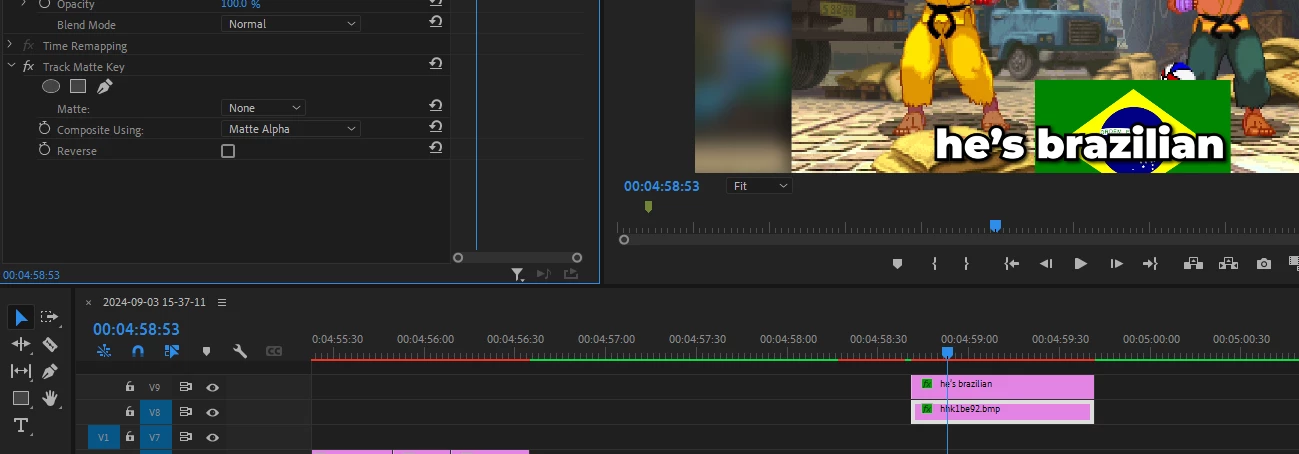Reset the Blend Mode parameter
Screen dimensions: 1299x454
(436, 22)
